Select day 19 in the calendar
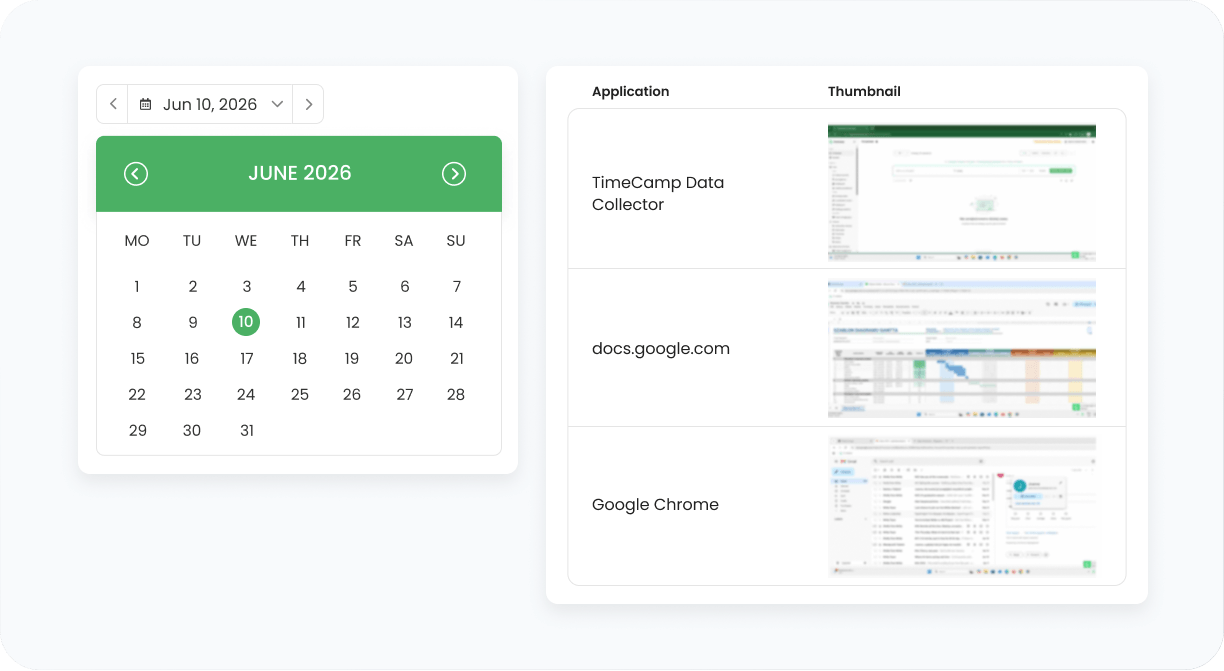Image resolution: width=1224 pixels, height=671 pixels. 352,359
